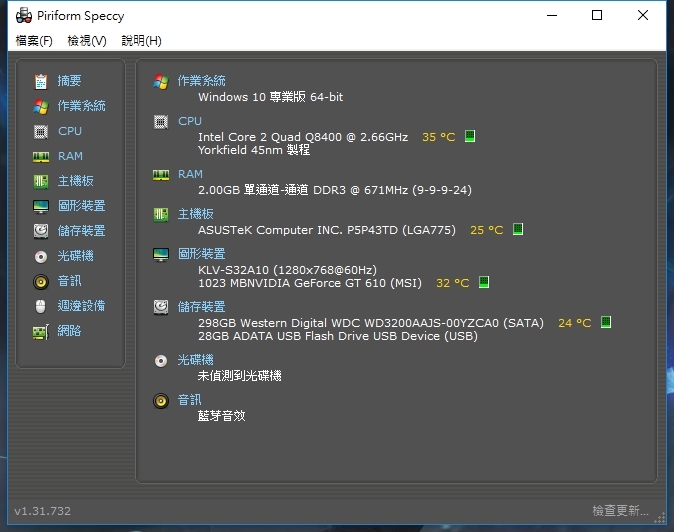The image size is (674, 532).
Task: Open 摘要 section from sidebar label
Action: coord(69,81)
